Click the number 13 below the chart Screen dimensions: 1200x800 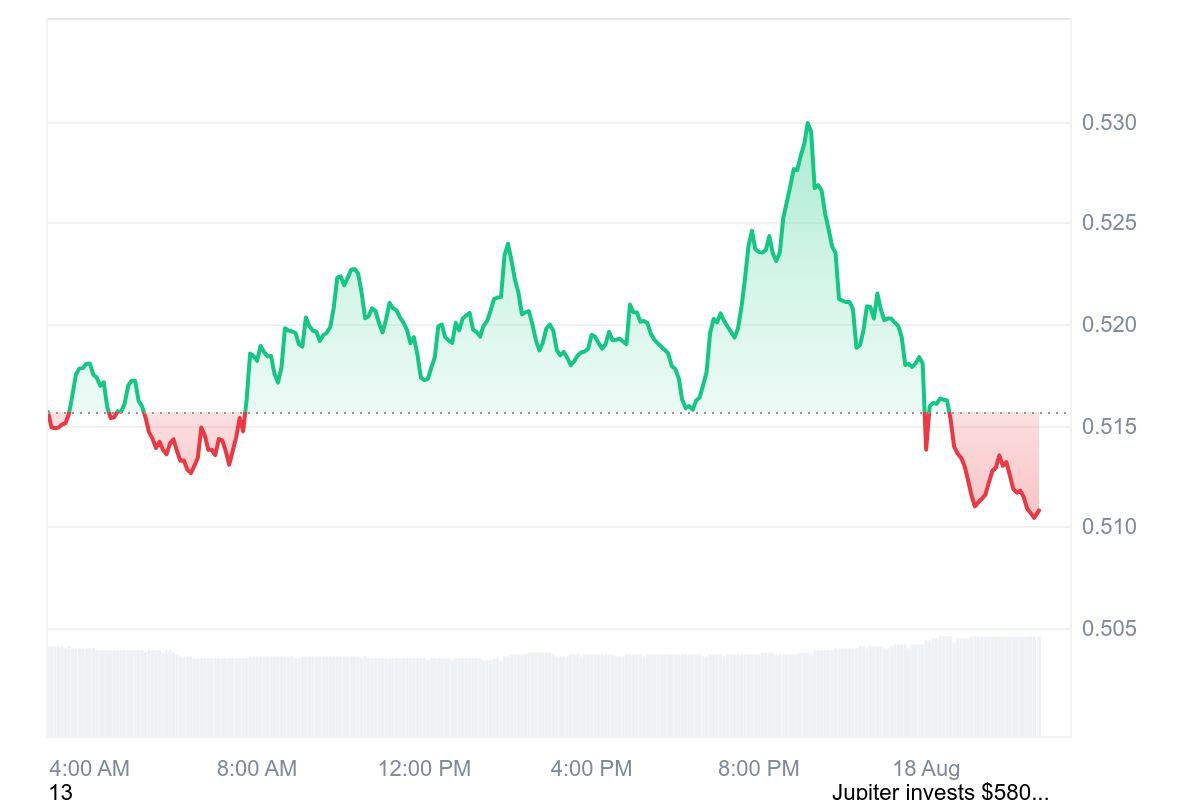(x=61, y=792)
